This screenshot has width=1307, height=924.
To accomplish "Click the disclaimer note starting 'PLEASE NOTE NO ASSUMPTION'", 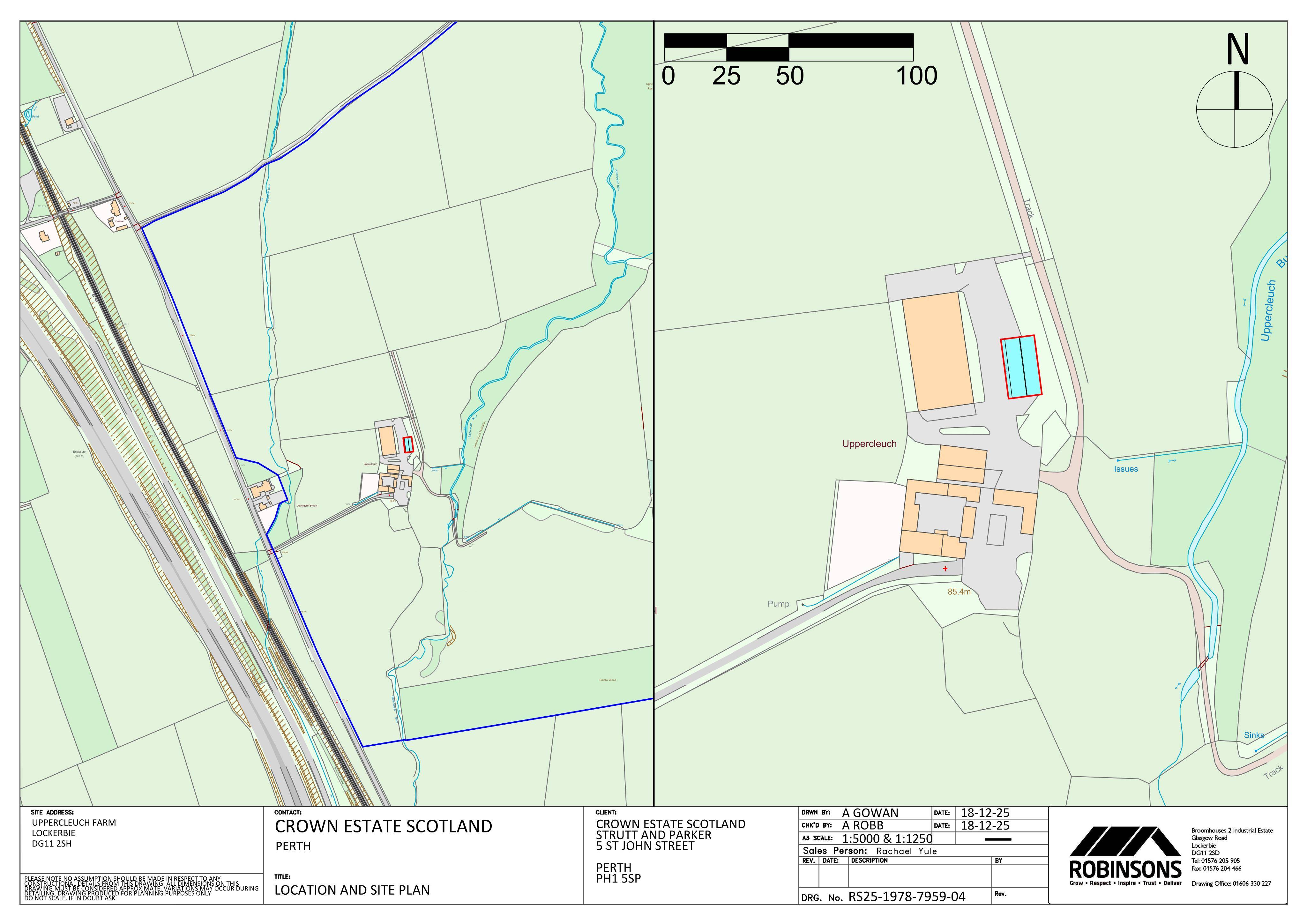I will (x=141, y=888).
